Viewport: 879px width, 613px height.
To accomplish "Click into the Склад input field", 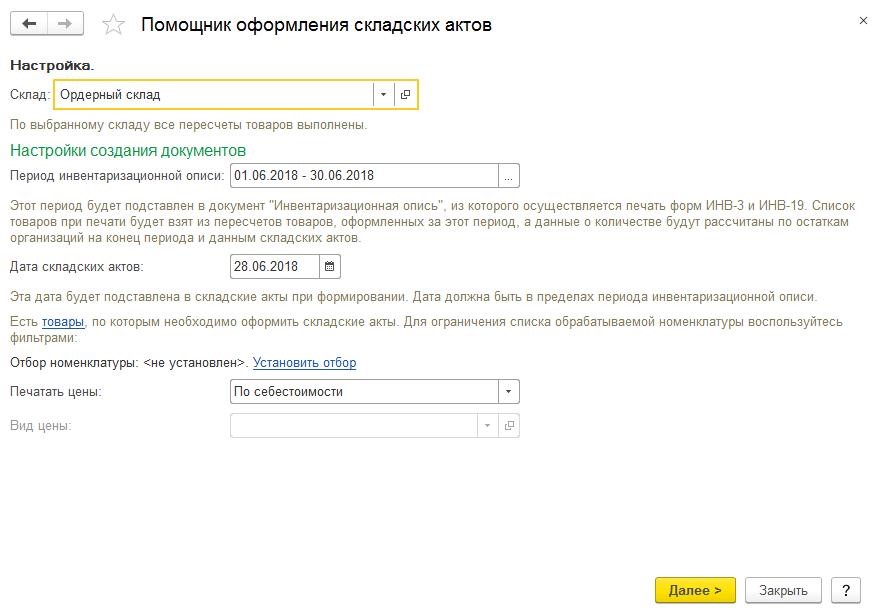I will [214, 94].
